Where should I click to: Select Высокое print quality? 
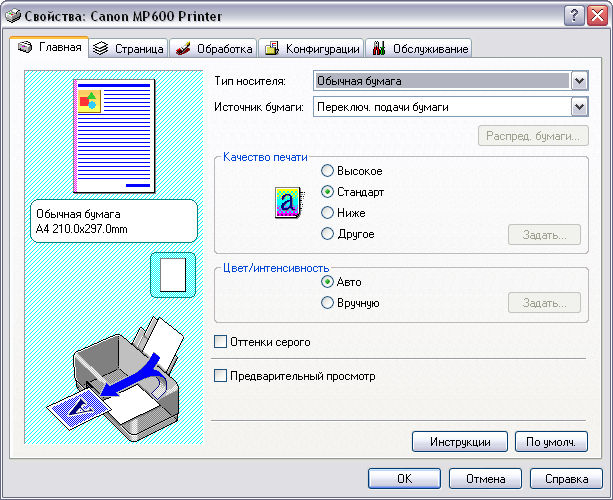point(351,171)
